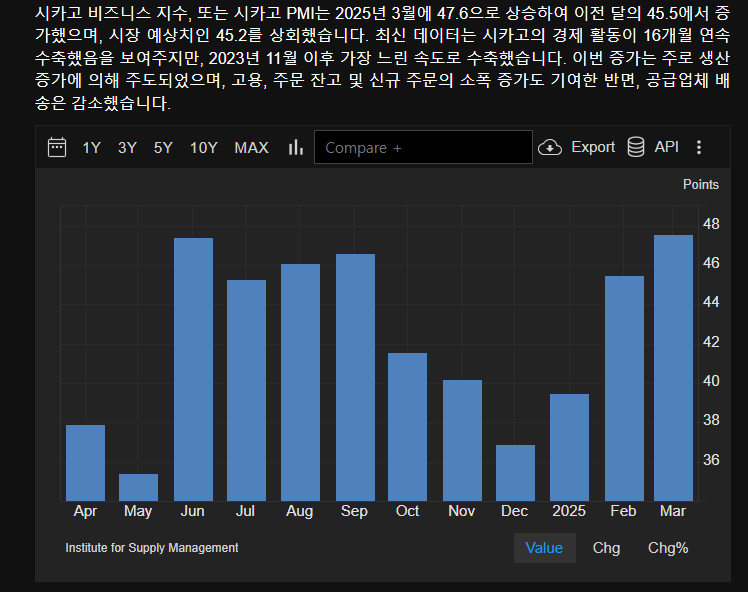Open the calendar date range picker
This screenshot has height=592, width=748.
click(57, 148)
